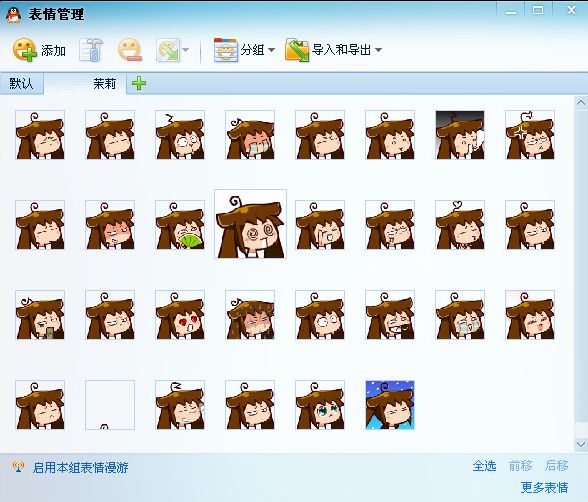Click the 启用本组表情漫游 link
Image resolution: width=588 pixels, height=502 pixels.
tap(81, 468)
